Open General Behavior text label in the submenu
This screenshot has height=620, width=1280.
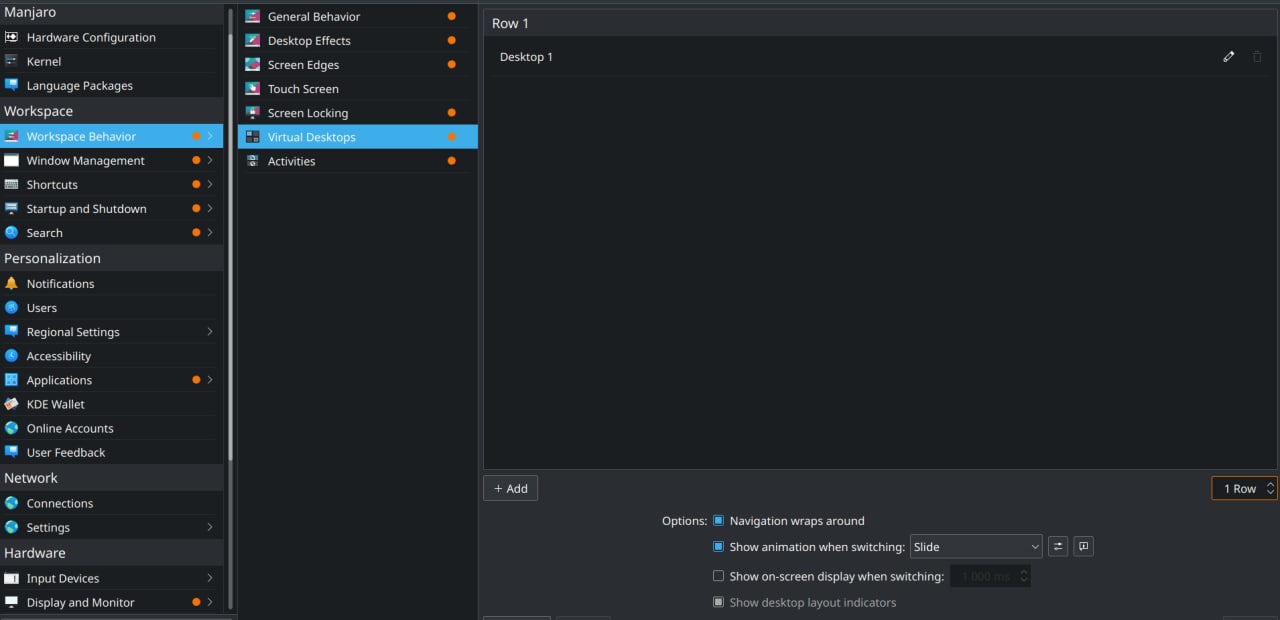tap(314, 17)
